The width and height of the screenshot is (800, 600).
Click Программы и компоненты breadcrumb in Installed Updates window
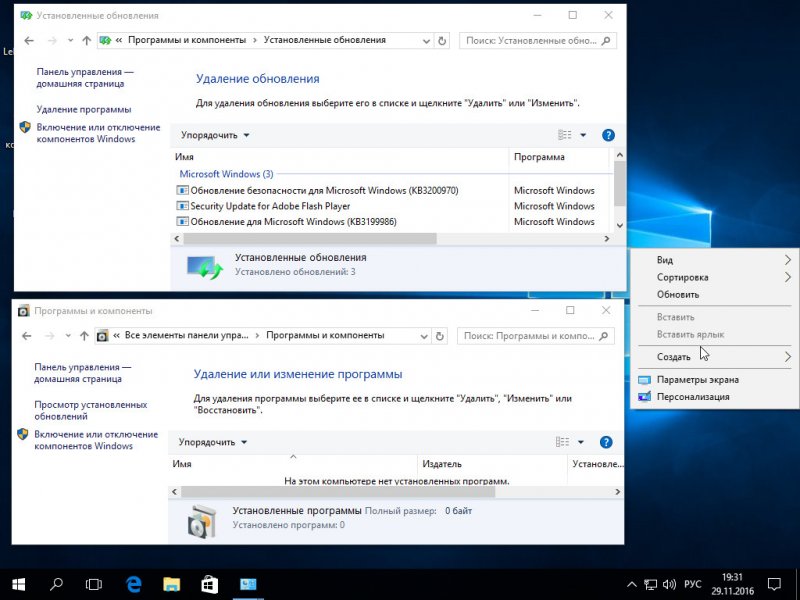(187, 40)
